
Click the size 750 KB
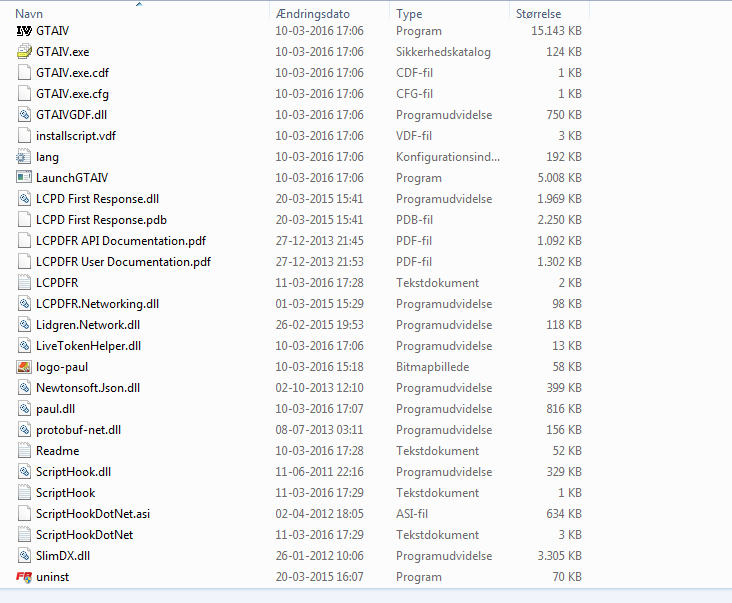pos(564,115)
